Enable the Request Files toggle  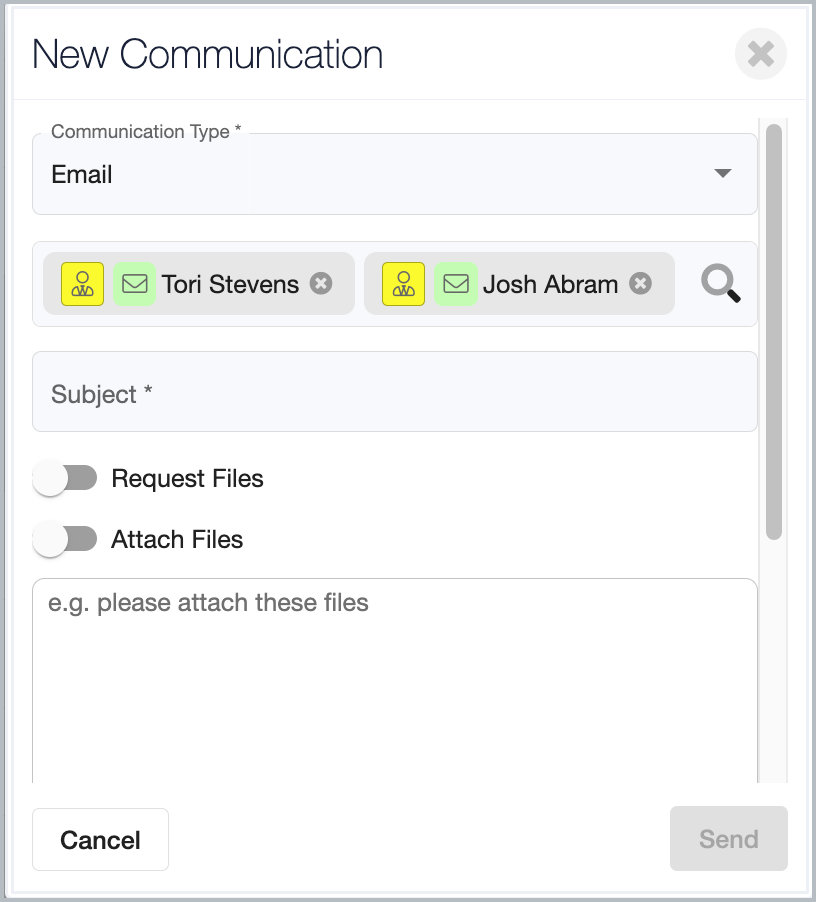(x=64, y=478)
